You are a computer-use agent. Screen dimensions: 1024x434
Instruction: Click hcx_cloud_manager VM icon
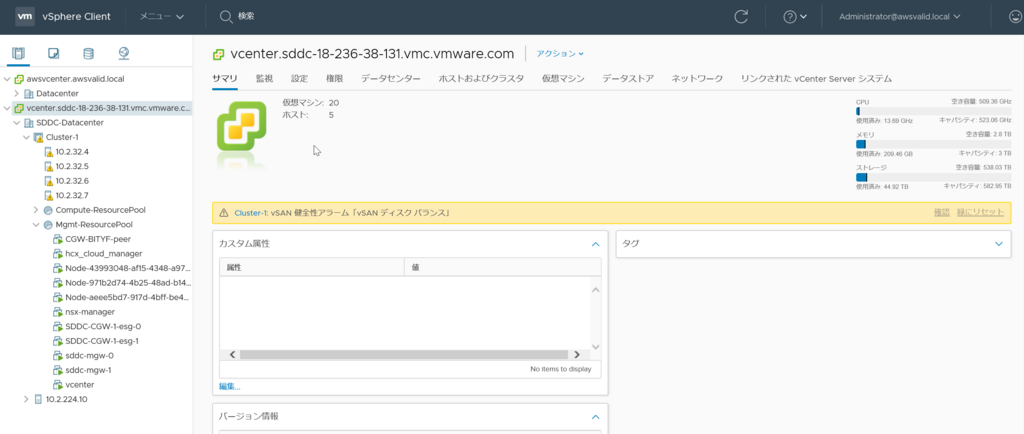click(57, 253)
